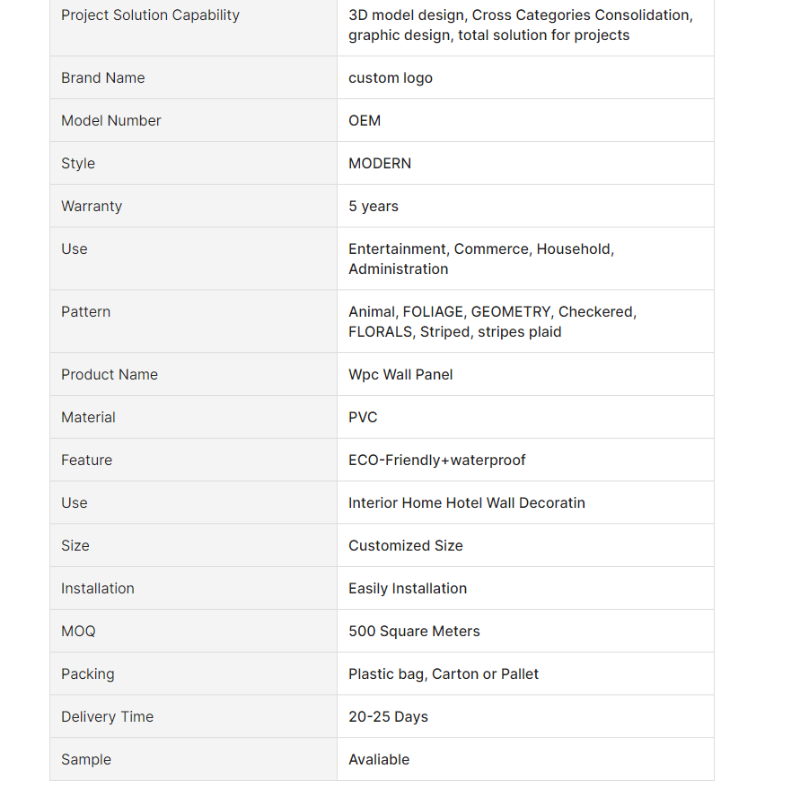Click the Pattern row label
The height and width of the screenshot is (800, 800).
tap(85, 312)
